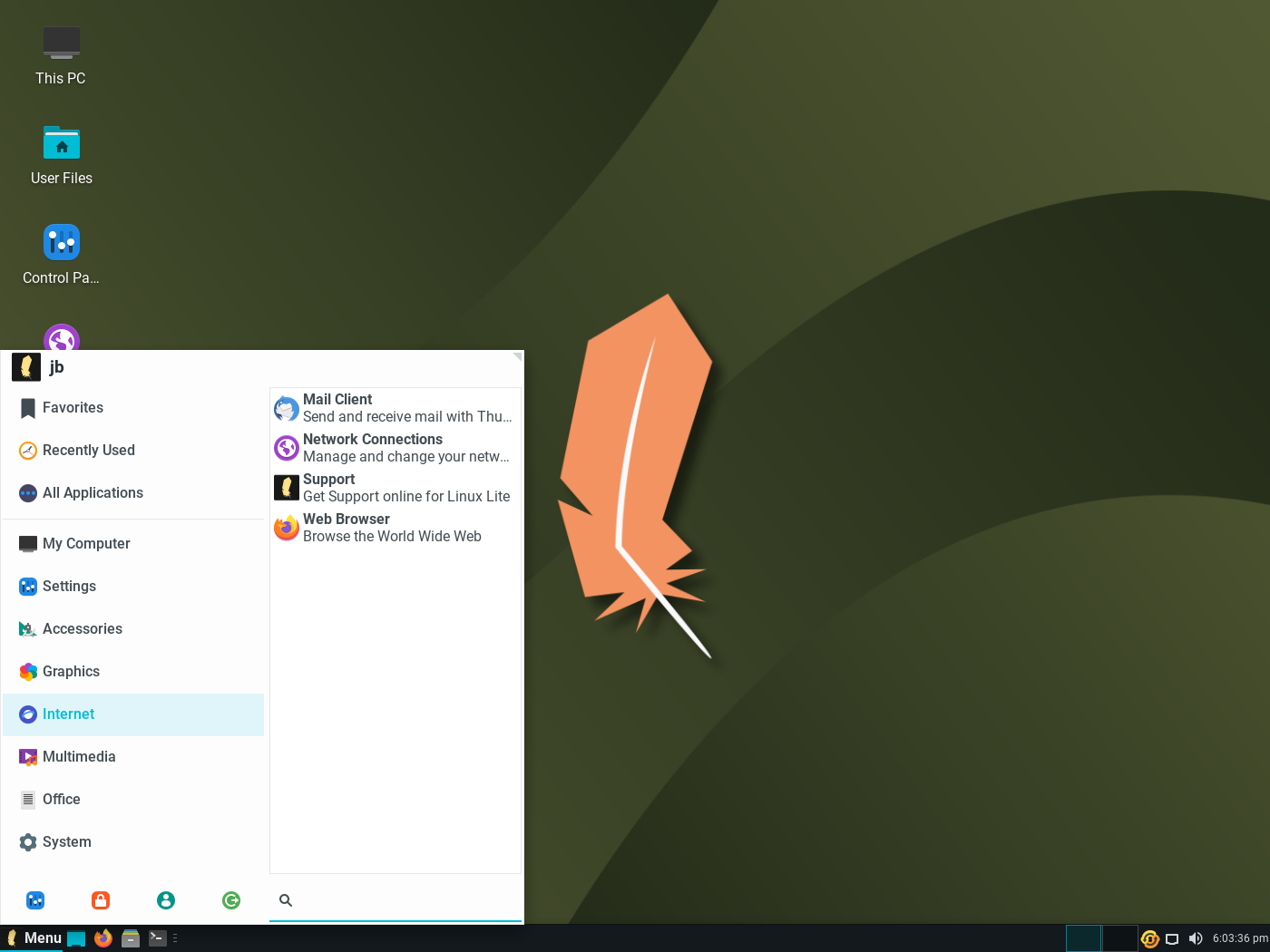Select the Favorites category

click(133, 408)
